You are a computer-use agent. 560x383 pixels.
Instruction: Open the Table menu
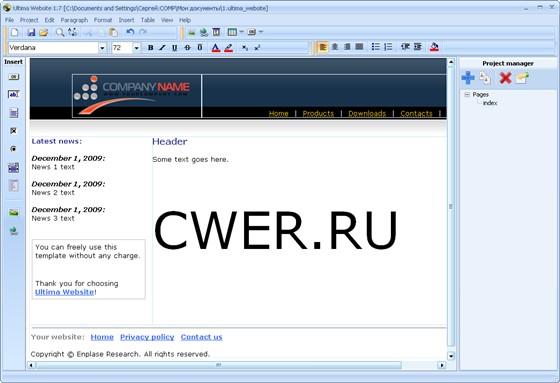coord(148,20)
